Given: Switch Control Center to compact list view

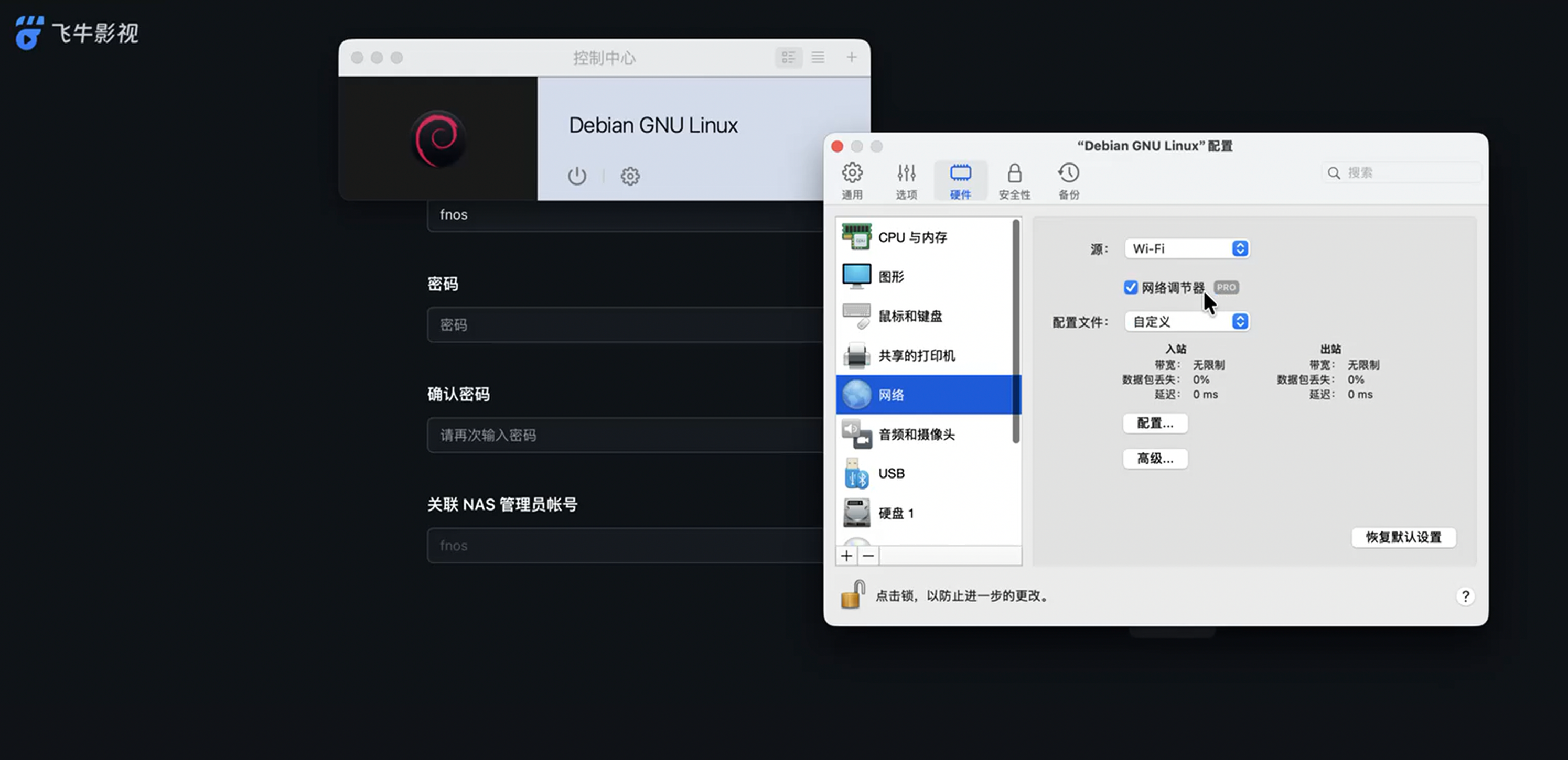Looking at the screenshot, I should tap(818, 57).
